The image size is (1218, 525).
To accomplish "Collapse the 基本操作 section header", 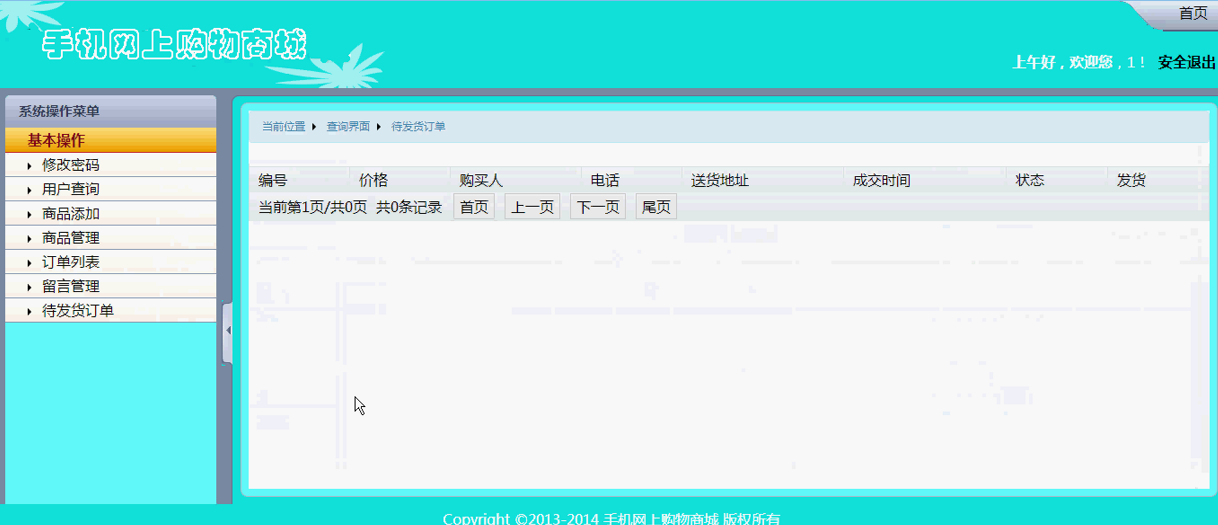I will pos(110,140).
